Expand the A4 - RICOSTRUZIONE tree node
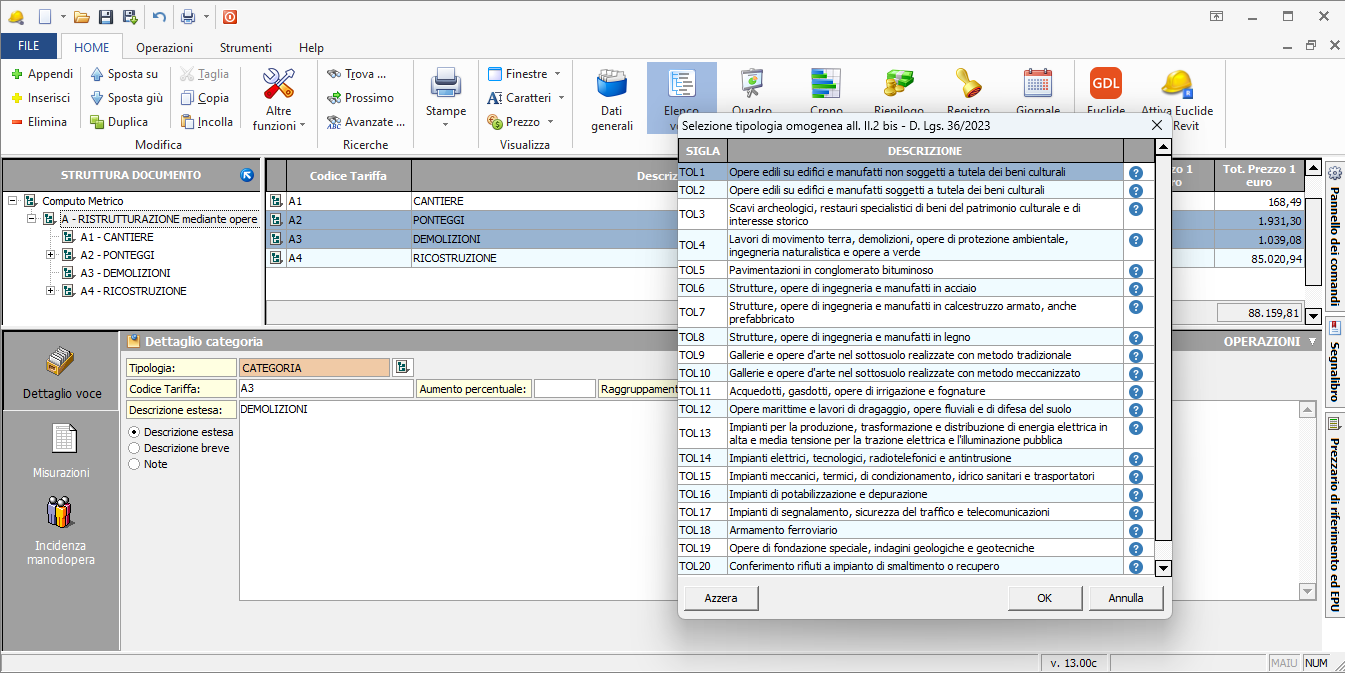This screenshot has width=1345, height=673. coord(50,291)
